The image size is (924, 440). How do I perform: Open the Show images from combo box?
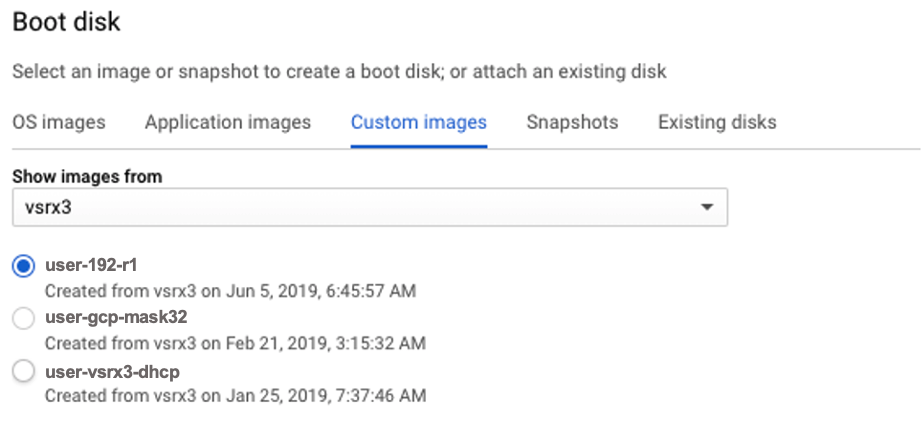click(x=369, y=208)
